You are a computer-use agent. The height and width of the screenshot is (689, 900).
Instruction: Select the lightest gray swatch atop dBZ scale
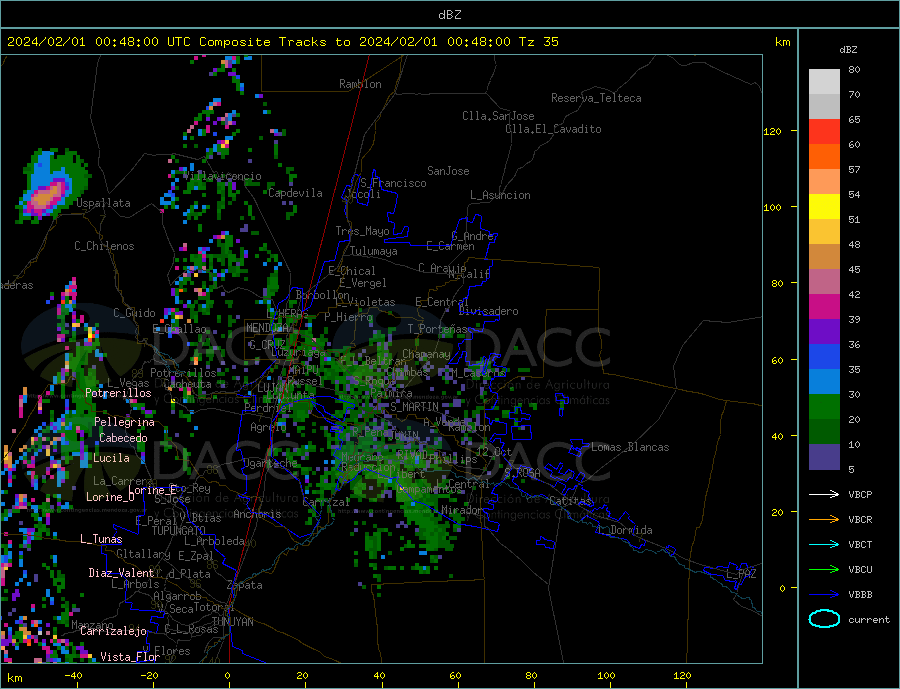tap(824, 82)
